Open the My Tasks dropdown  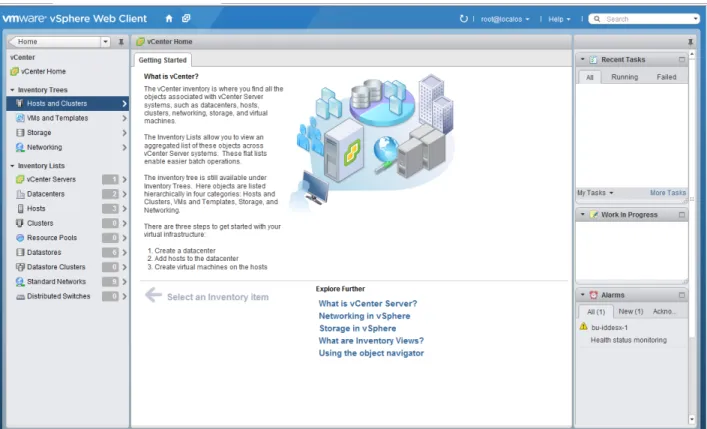595,193
